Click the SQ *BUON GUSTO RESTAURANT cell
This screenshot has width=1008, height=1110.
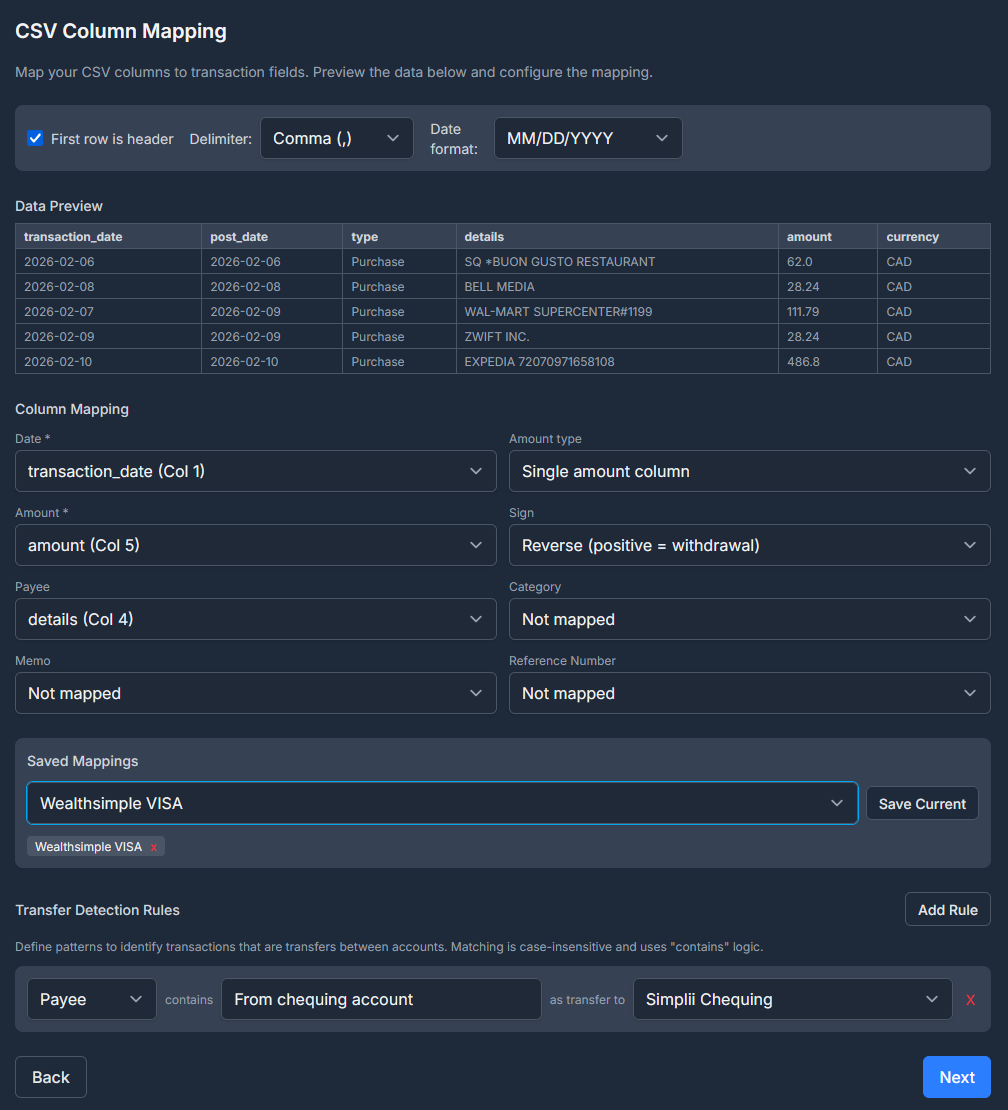point(617,261)
